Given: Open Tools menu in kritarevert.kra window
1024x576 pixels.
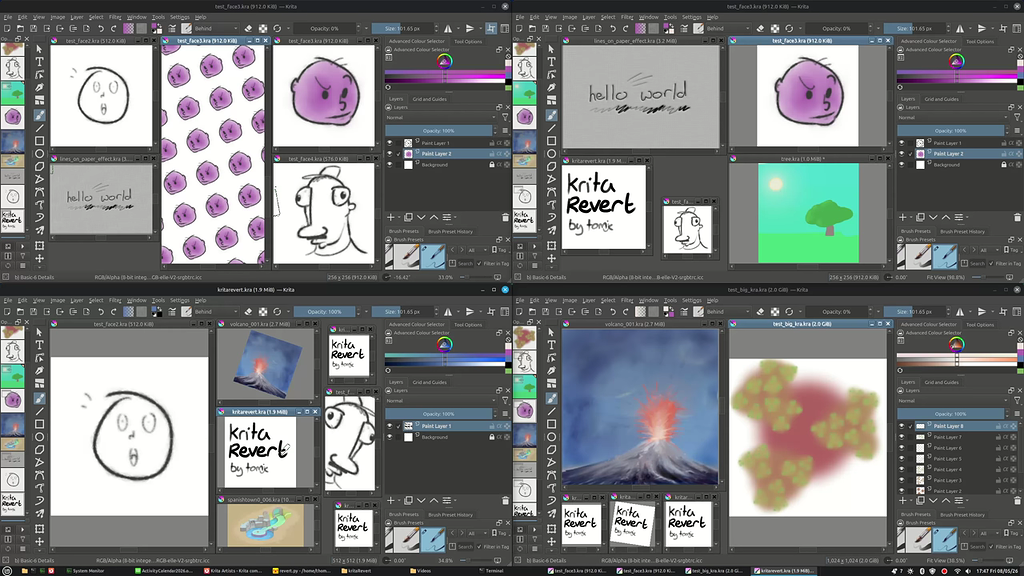Looking at the screenshot, I should click(x=159, y=300).
